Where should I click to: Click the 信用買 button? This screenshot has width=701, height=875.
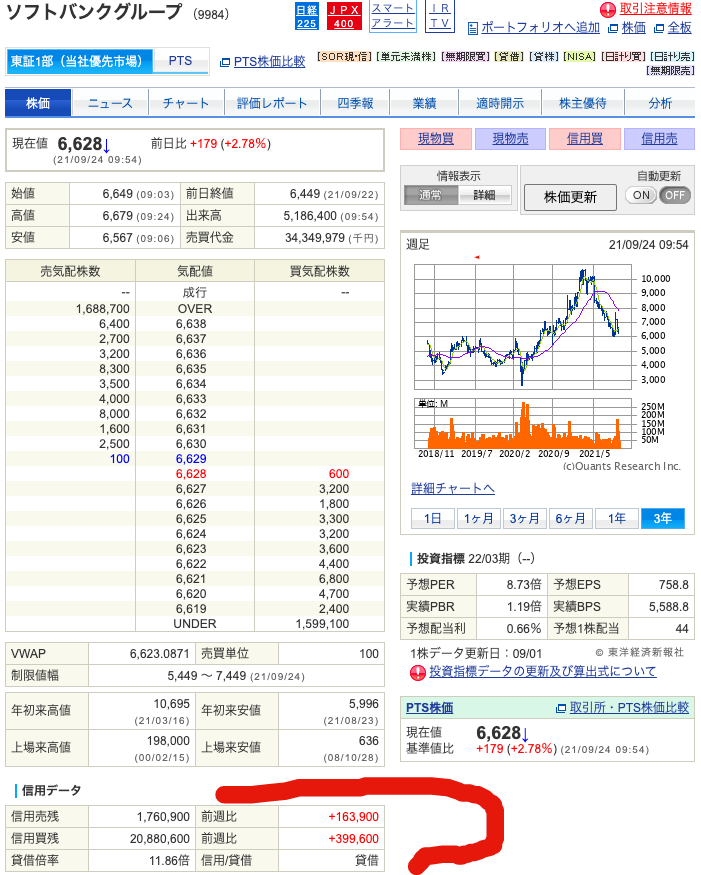tap(584, 139)
